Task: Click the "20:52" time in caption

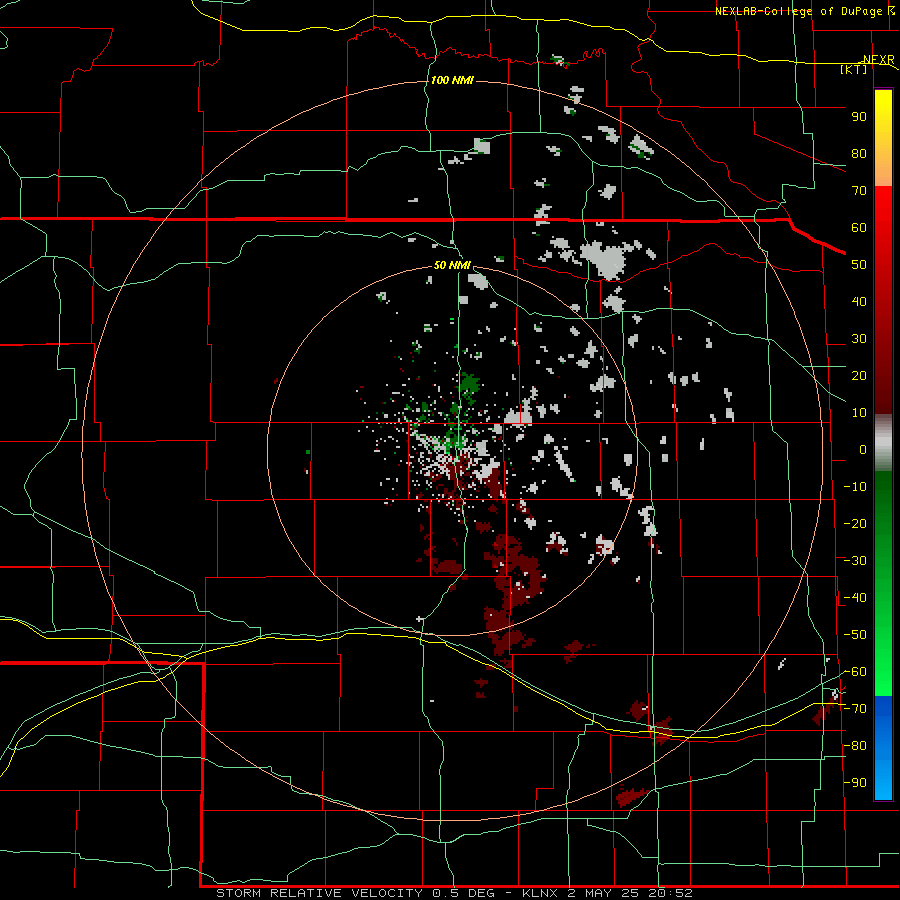Action: tap(669, 893)
